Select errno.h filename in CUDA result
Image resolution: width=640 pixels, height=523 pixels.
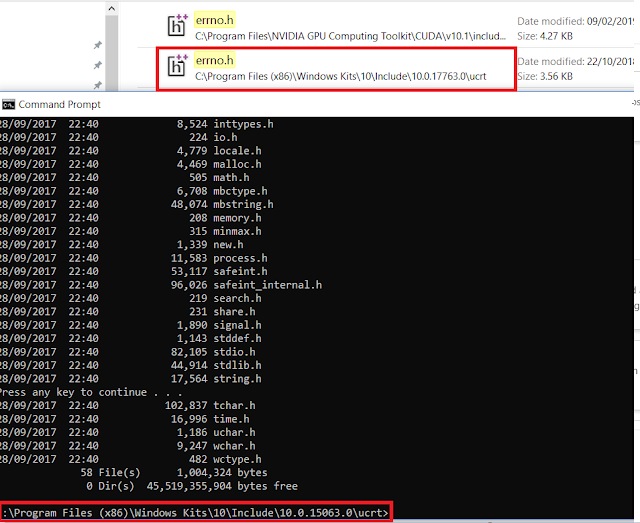pos(215,20)
